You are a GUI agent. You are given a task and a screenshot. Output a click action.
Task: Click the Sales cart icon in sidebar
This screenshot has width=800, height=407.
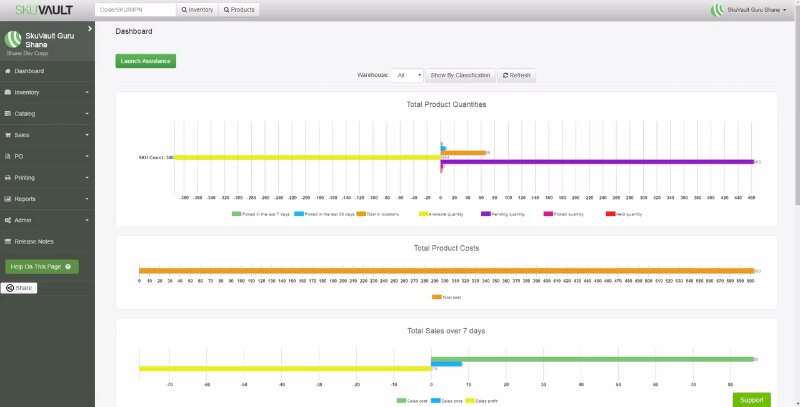tap(8, 135)
